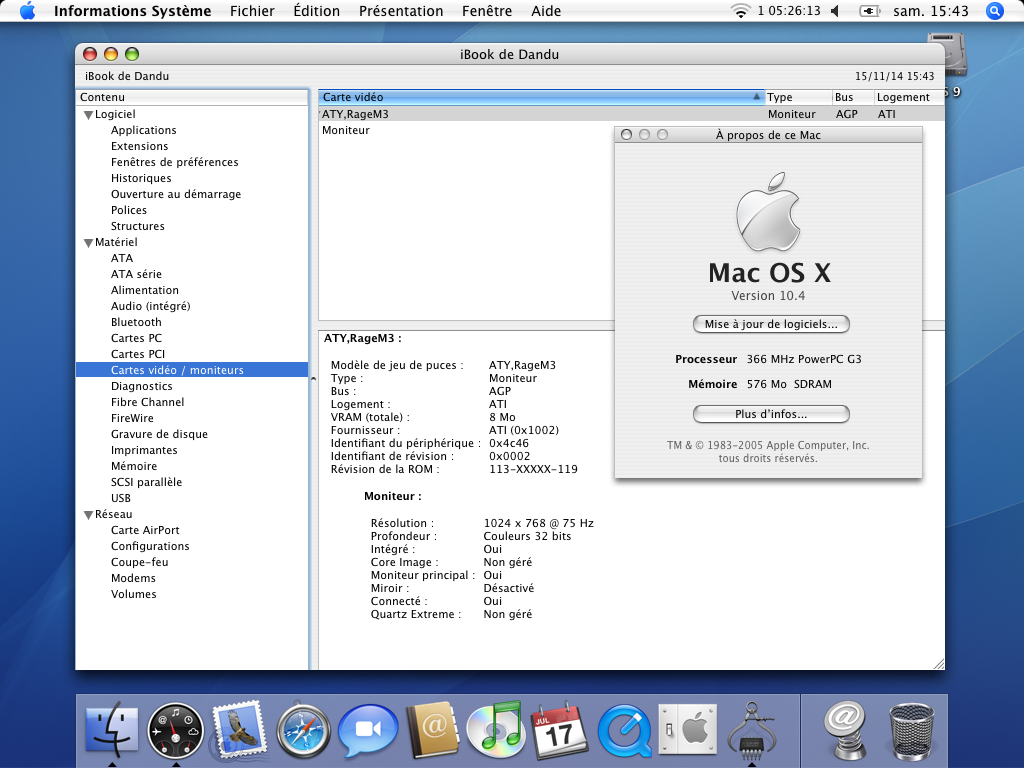Click Version 10.4 text in About window
The width and height of the screenshot is (1024, 768).
click(x=768, y=296)
